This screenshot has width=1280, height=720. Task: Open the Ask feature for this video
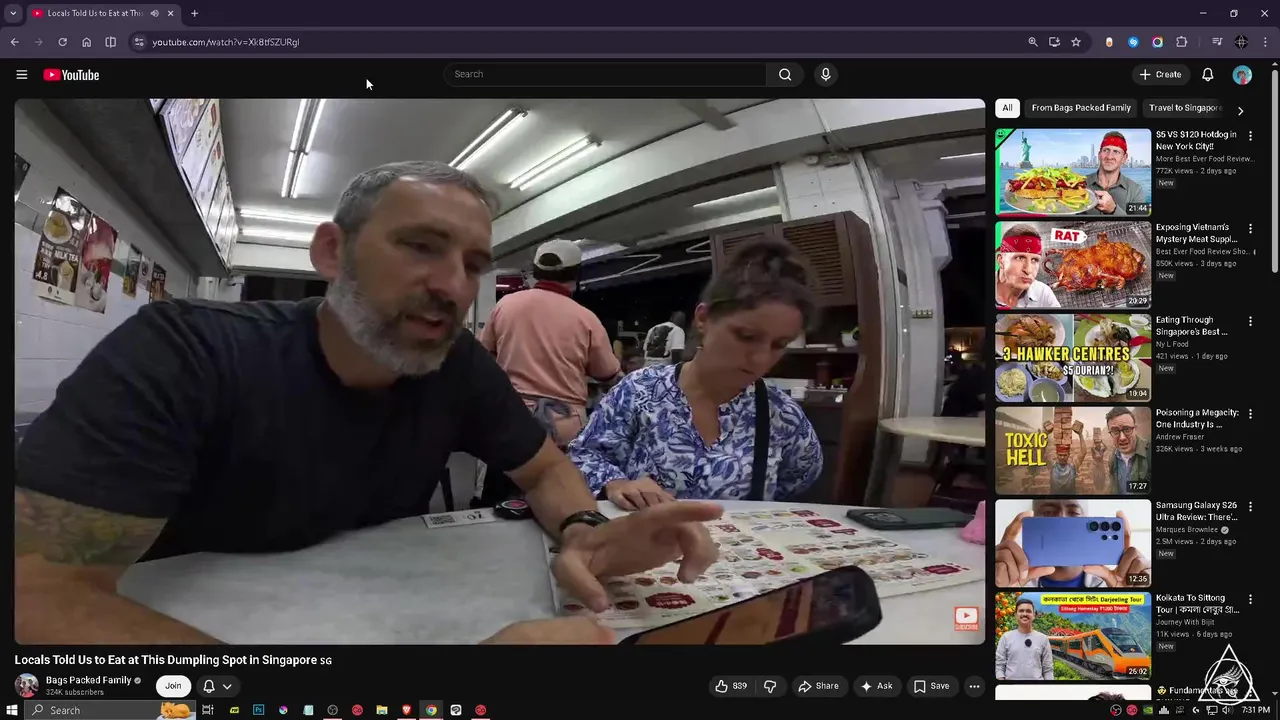[876, 686]
